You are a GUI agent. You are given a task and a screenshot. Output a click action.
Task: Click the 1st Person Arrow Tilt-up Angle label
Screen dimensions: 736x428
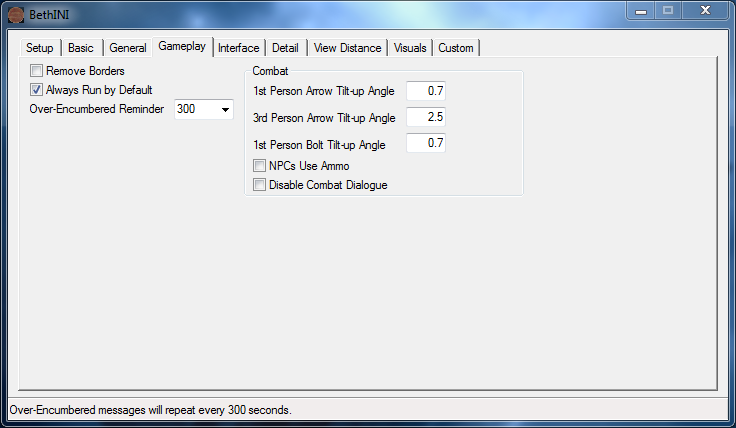click(x=324, y=91)
